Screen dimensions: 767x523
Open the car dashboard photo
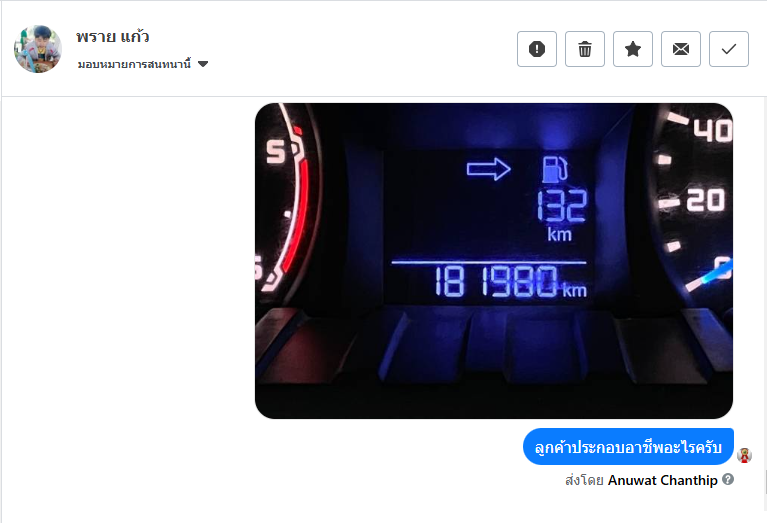click(494, 261)
